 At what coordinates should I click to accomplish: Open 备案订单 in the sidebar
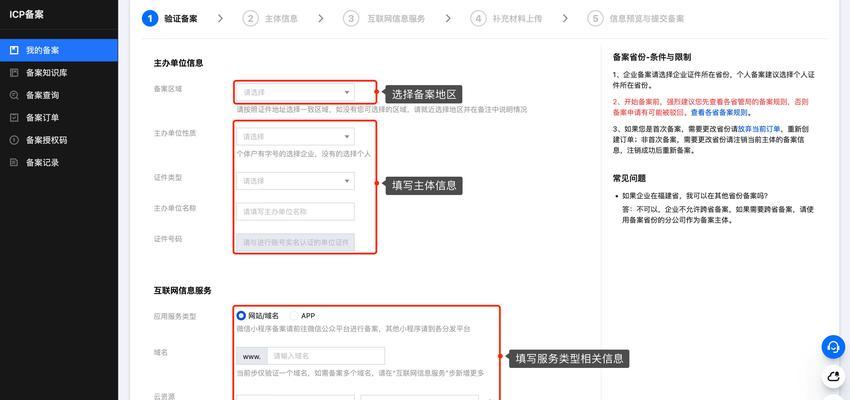[x=59, y=118]
